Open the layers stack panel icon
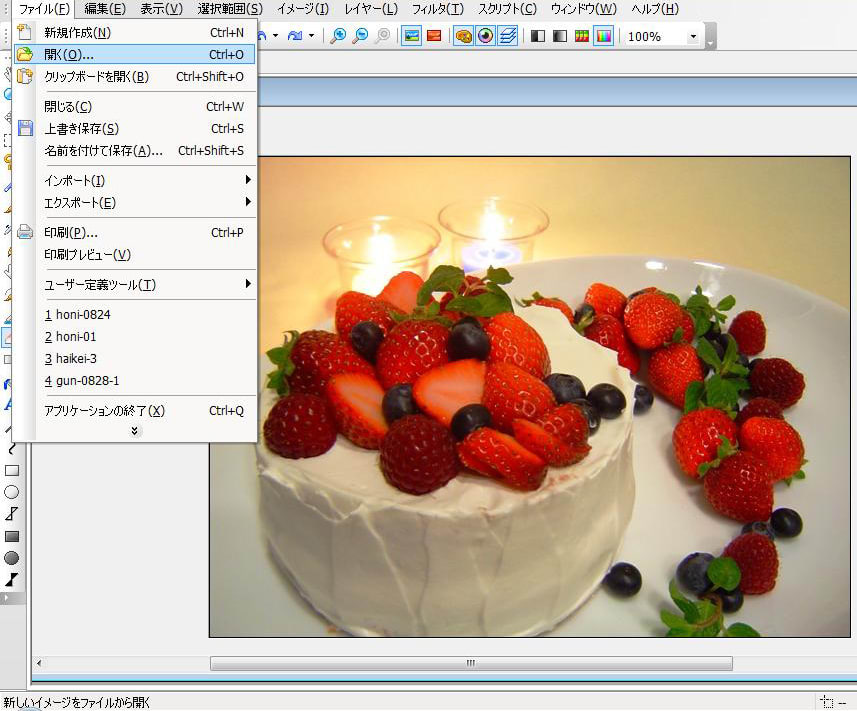This screenshot has height=711, width=857. [x=508, y=36]
